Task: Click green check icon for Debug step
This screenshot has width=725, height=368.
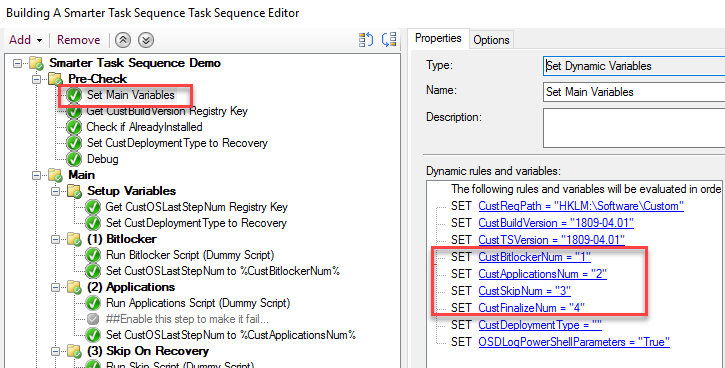Action: coord(74,159)
